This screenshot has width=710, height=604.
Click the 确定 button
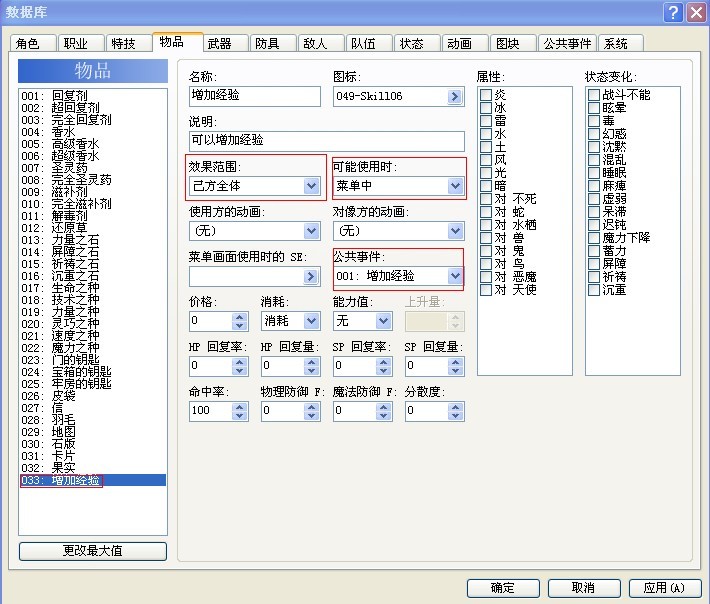503,588
